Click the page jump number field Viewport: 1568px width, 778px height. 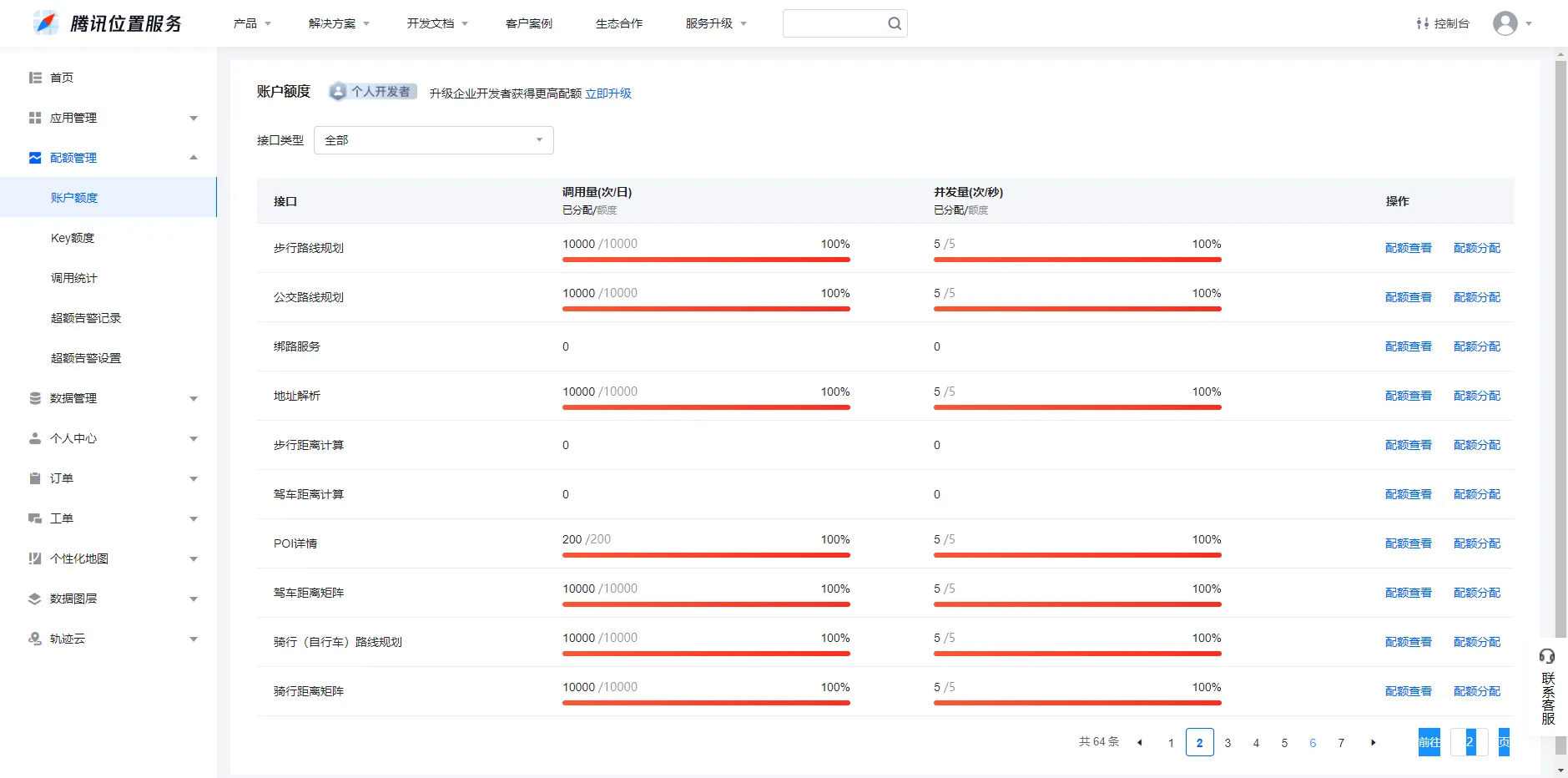tap(1470, 742)
